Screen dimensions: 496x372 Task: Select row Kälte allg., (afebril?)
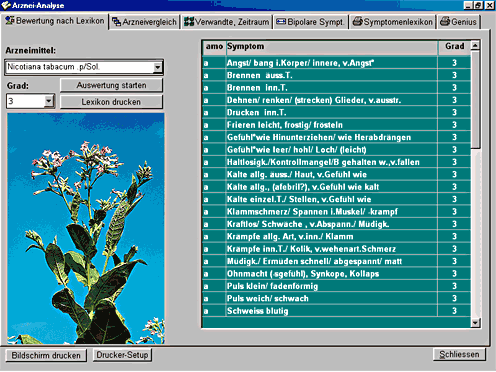point(337,187)
